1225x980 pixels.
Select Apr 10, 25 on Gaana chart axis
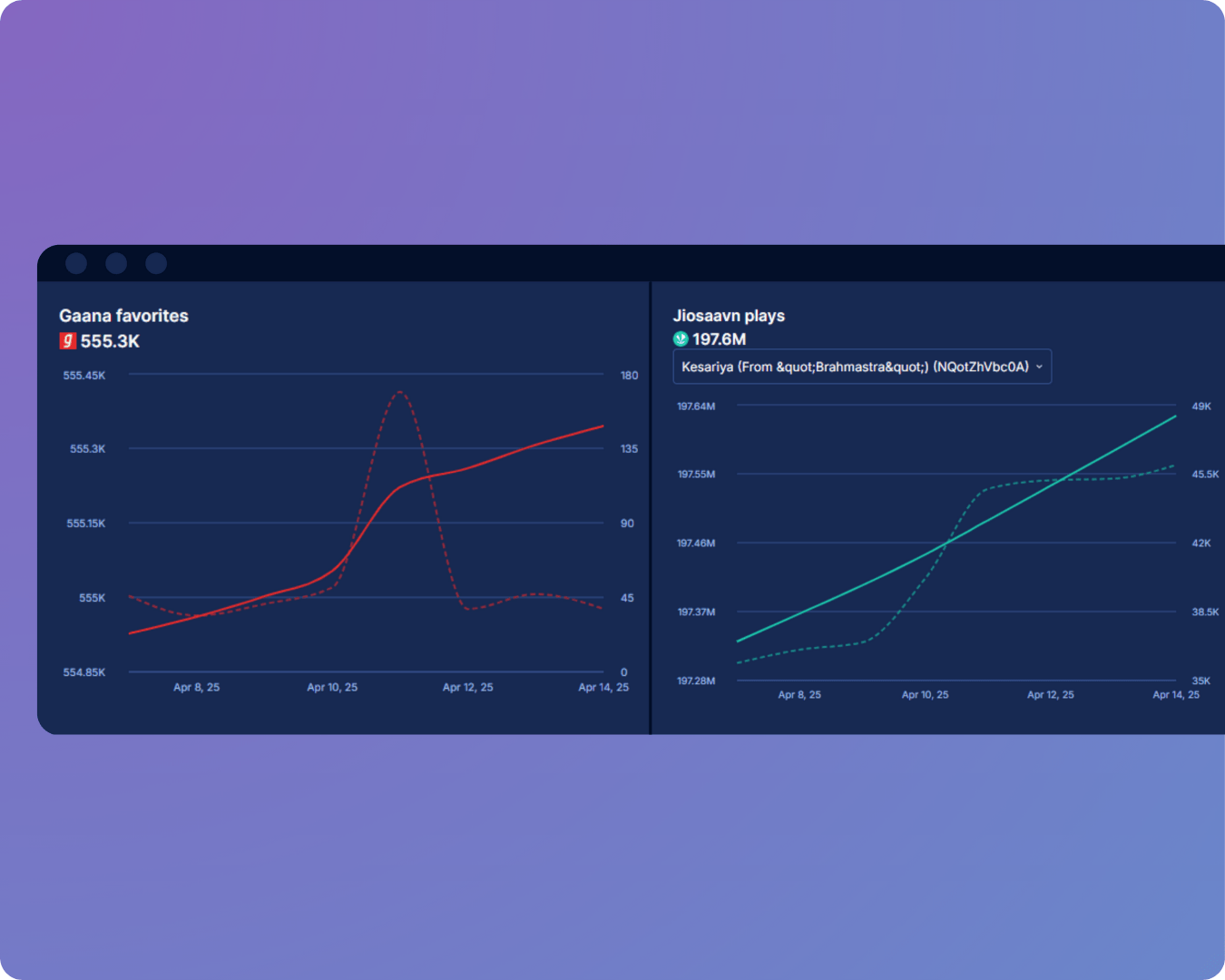332,687
